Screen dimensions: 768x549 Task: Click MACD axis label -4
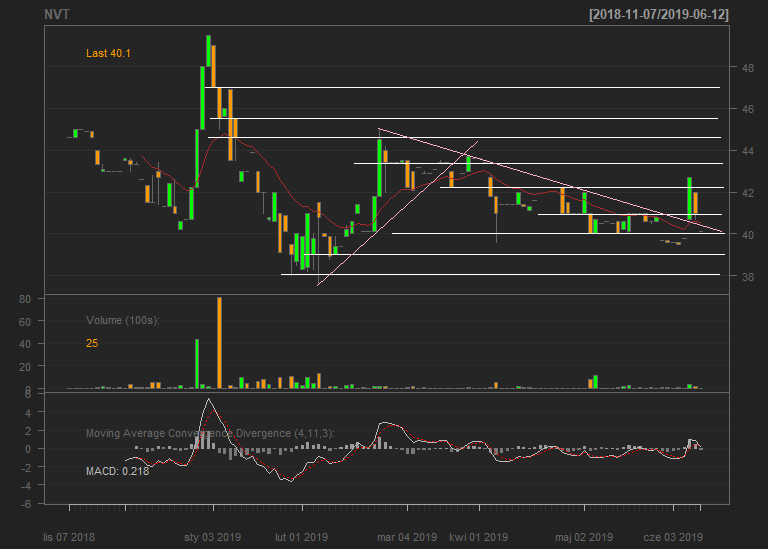tap(25, 486)
